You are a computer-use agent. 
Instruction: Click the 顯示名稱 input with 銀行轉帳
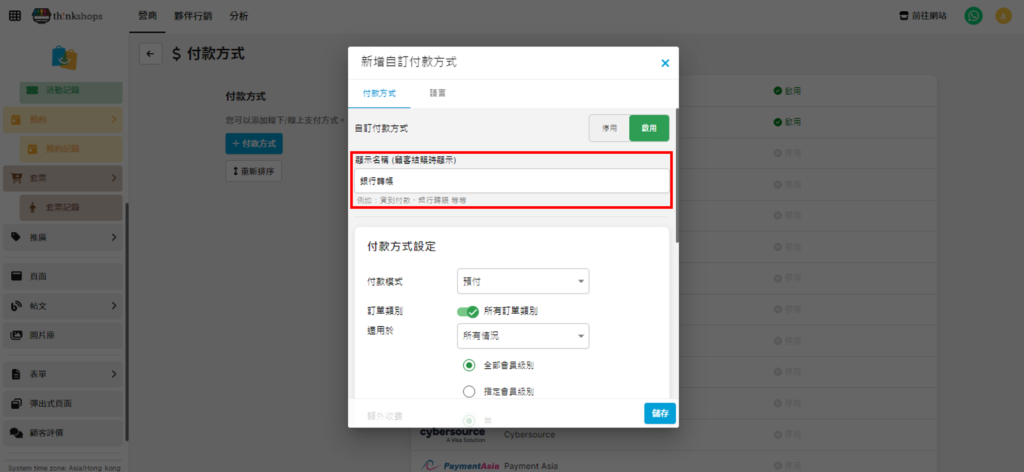511,181
